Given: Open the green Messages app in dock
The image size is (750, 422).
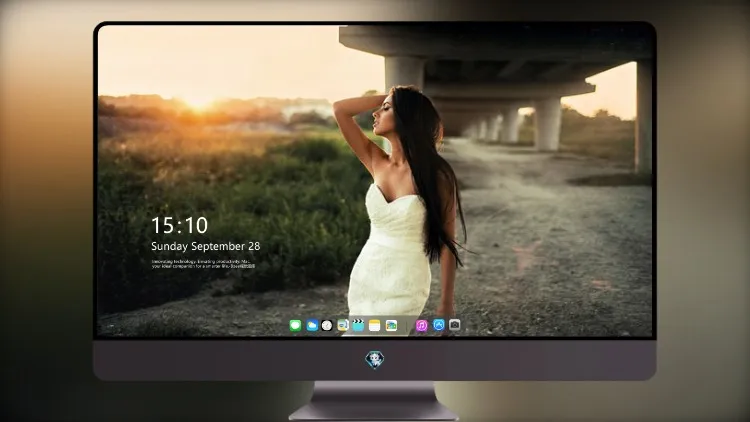Looking at the screenshot, I should 296,326.
